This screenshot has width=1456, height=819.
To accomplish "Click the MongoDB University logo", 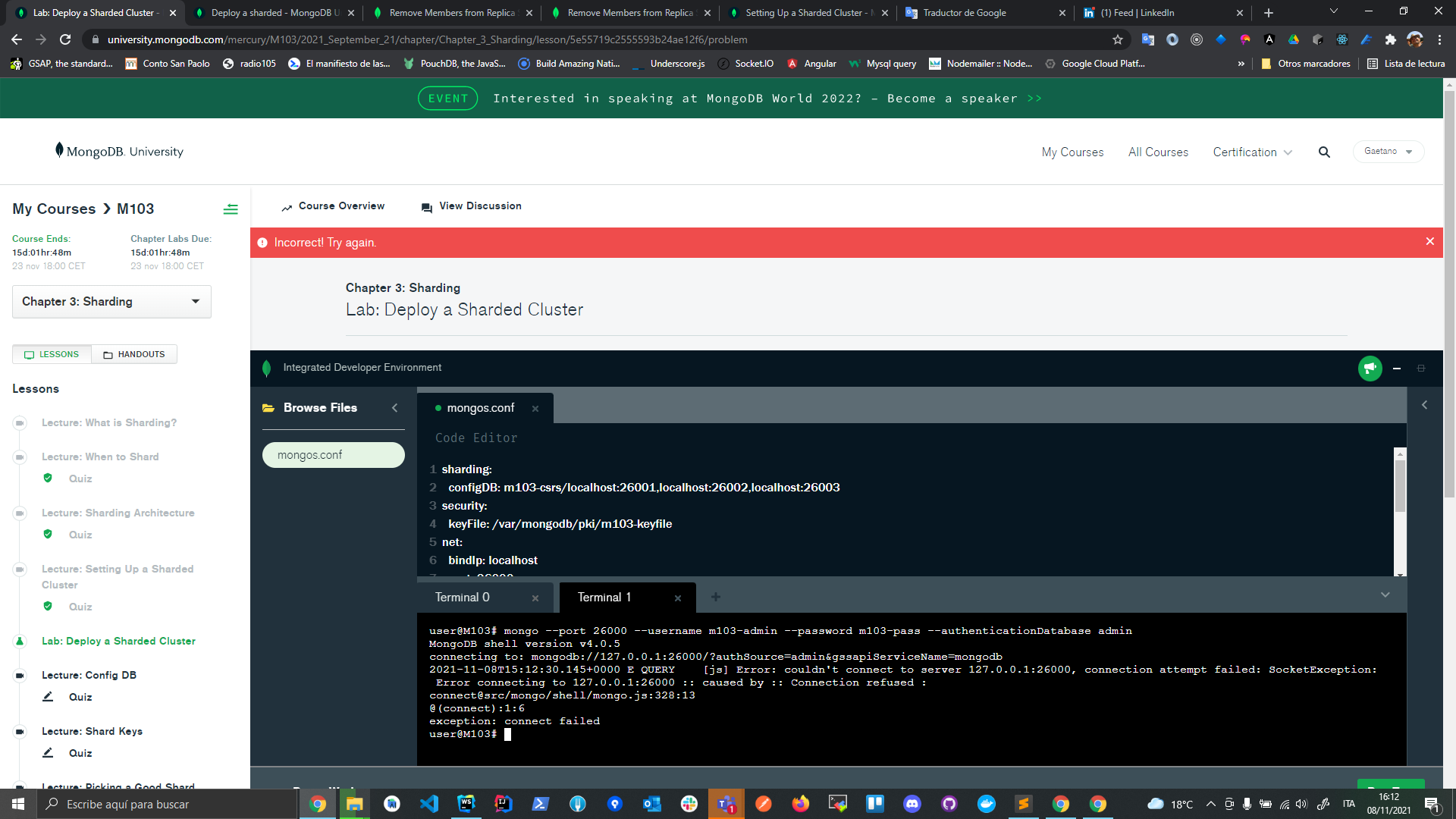I will [119, 151].
